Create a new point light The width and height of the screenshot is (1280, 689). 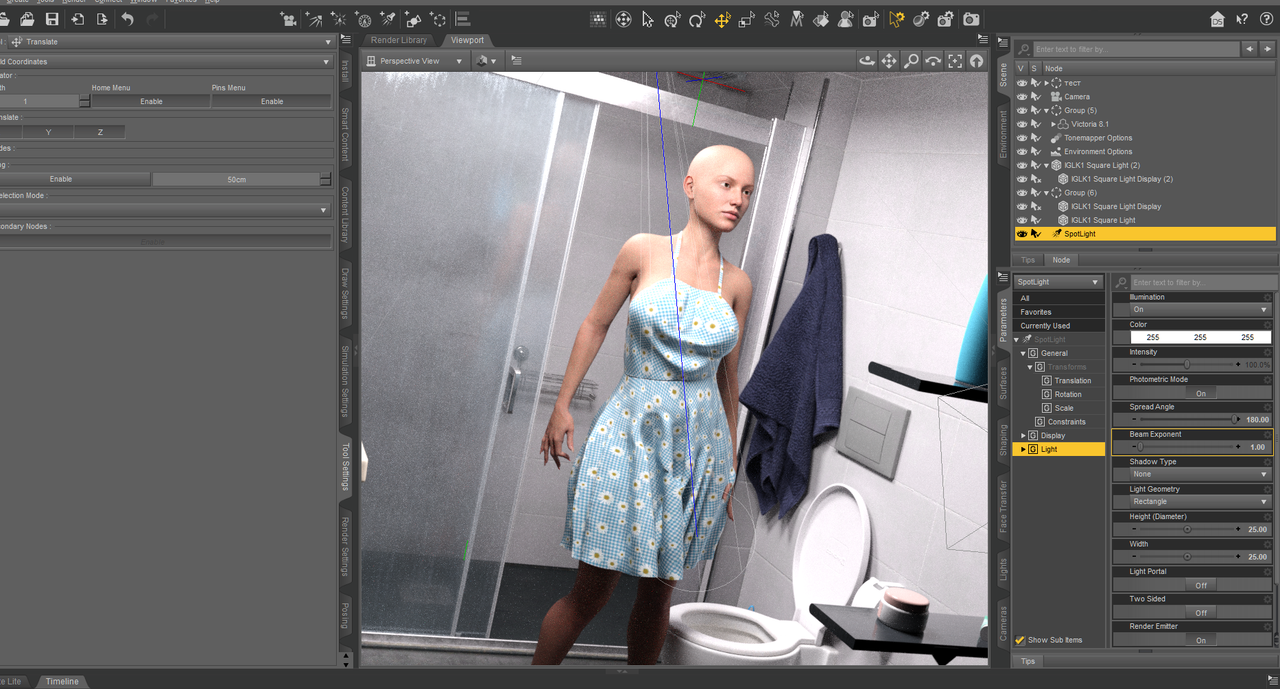[x=339, y=19]
